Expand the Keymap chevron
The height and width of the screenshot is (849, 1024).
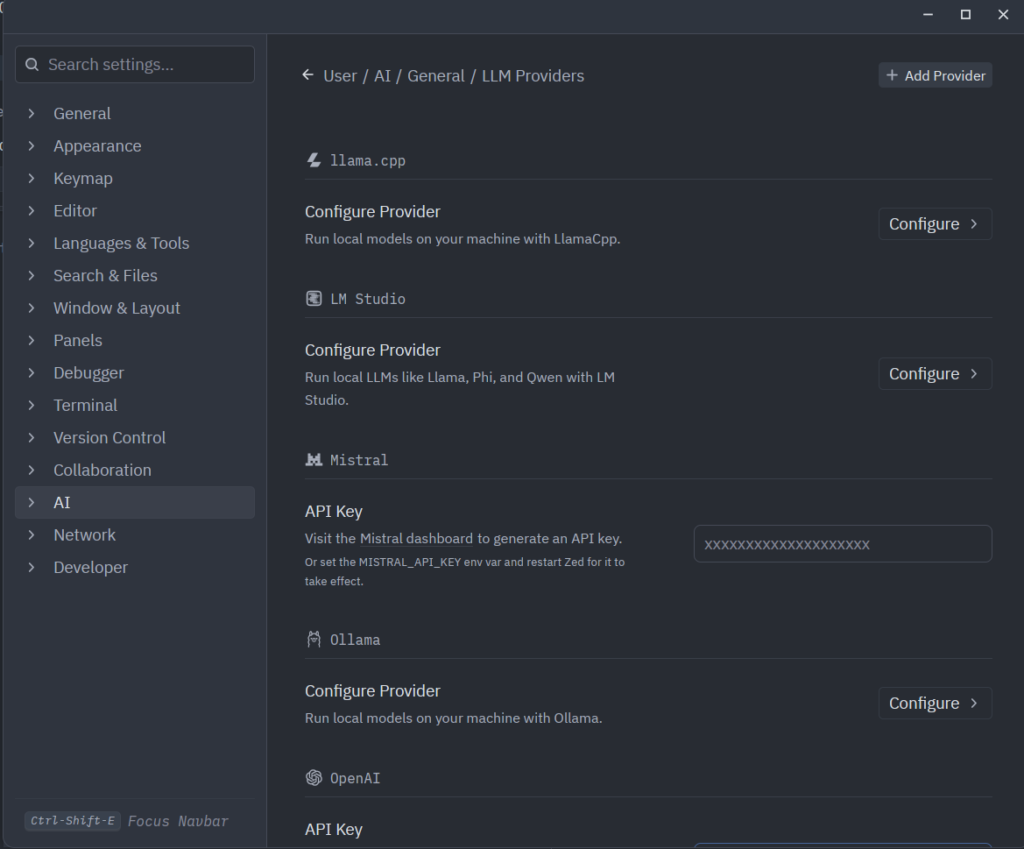(31, 178)
